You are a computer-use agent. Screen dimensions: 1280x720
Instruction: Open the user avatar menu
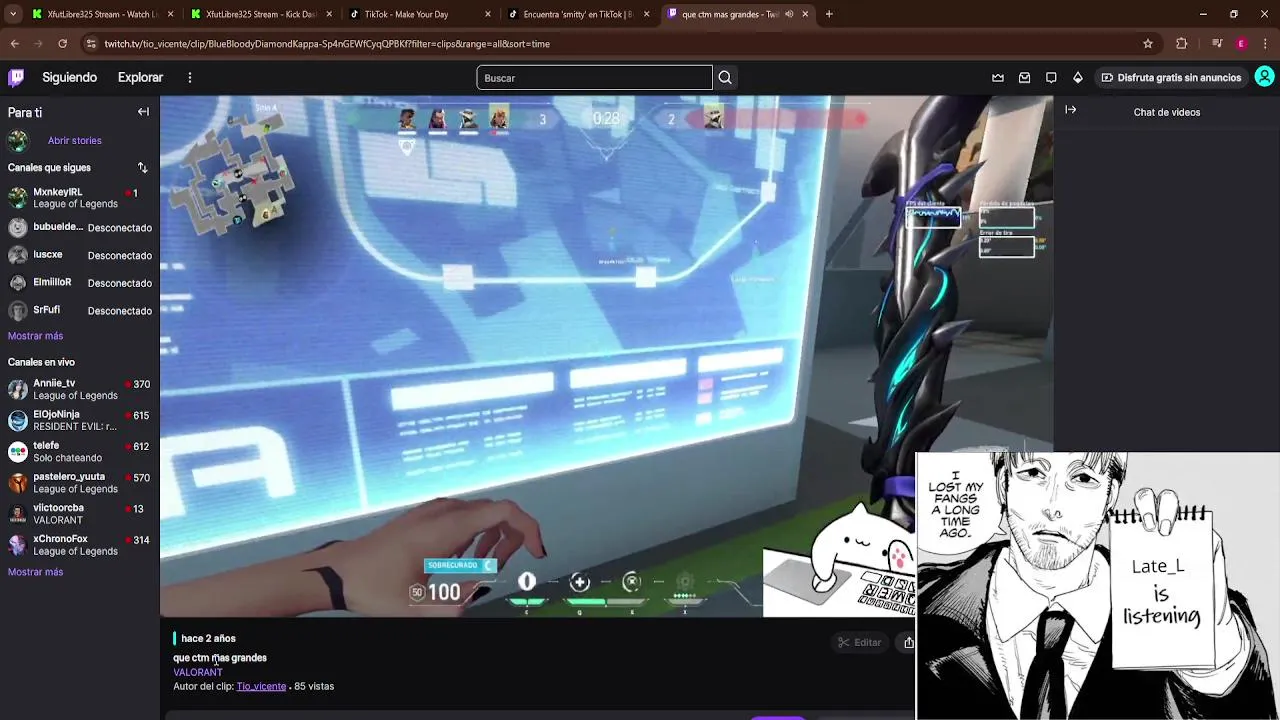click(x=1264, y=77)
